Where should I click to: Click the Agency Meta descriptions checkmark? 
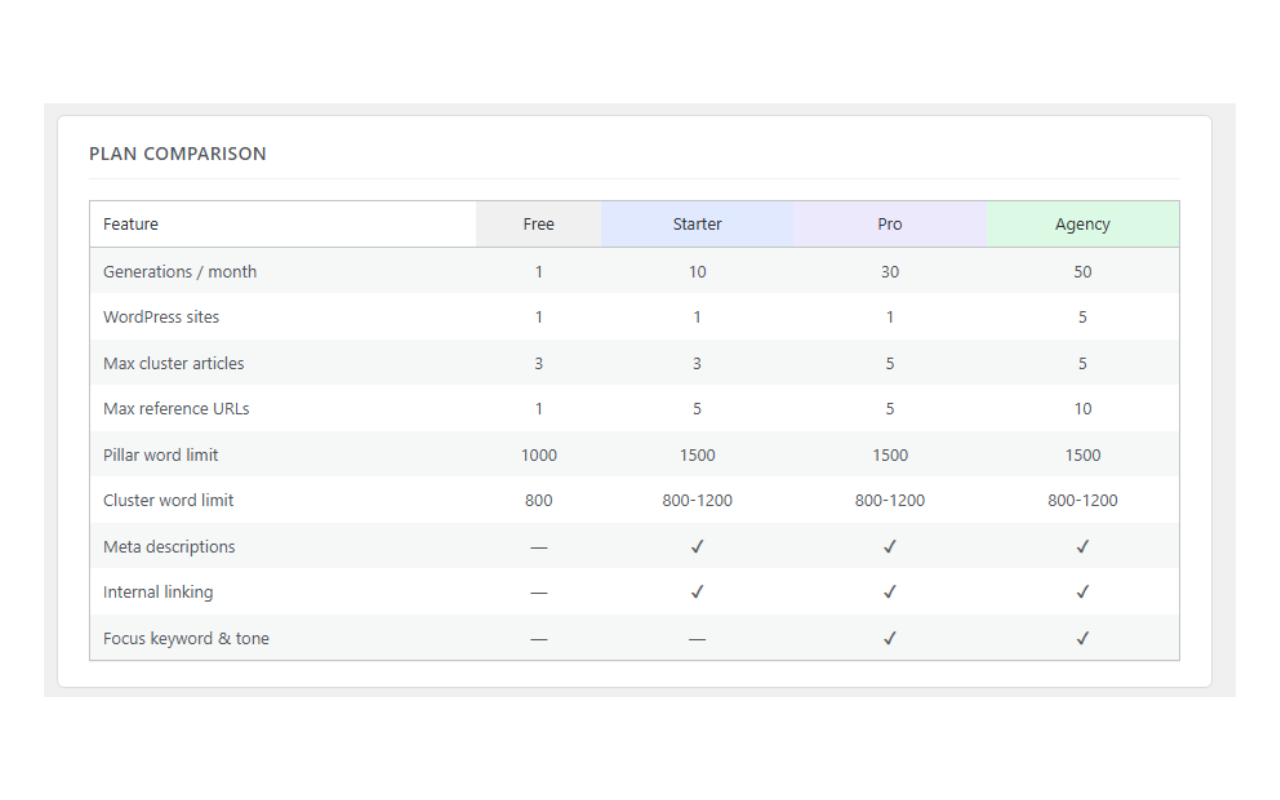1083,546
